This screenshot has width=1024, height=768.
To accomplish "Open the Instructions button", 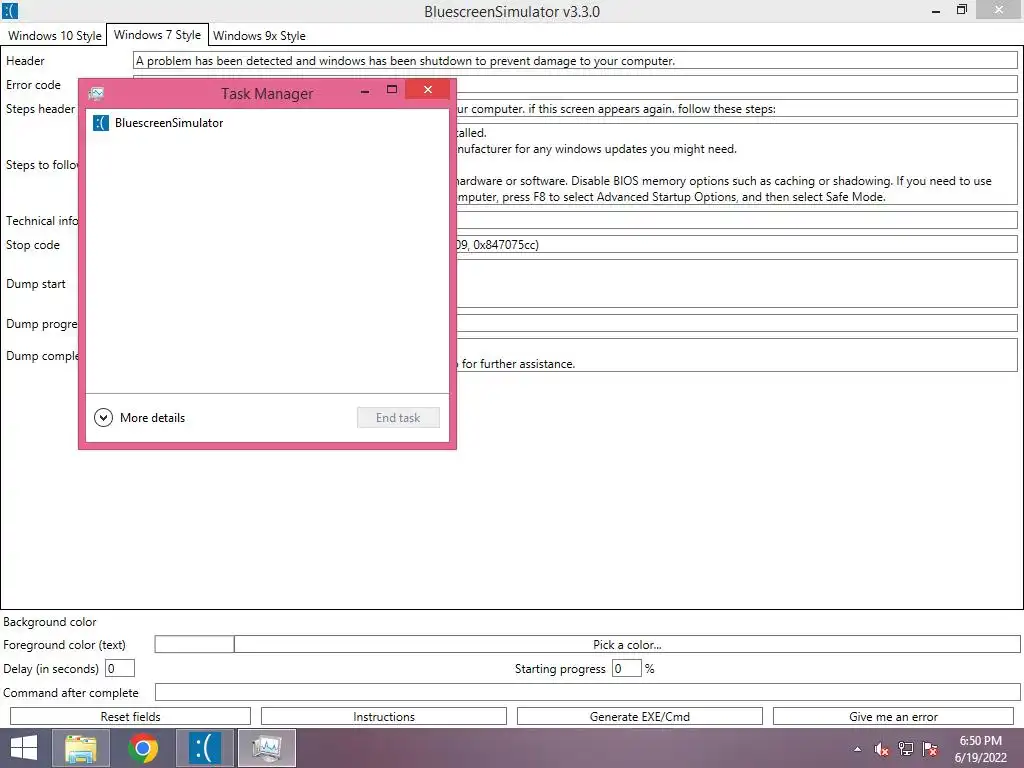I will point(384,716).
